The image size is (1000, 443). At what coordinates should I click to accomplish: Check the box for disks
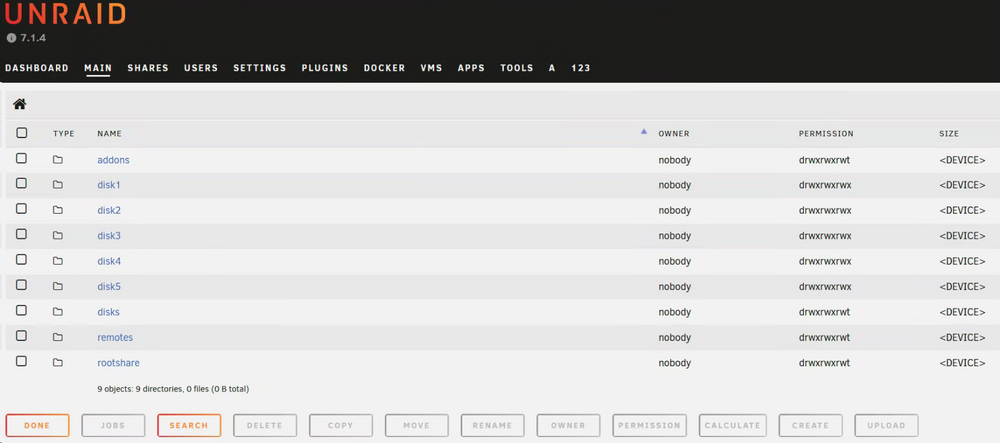point(22,310)
